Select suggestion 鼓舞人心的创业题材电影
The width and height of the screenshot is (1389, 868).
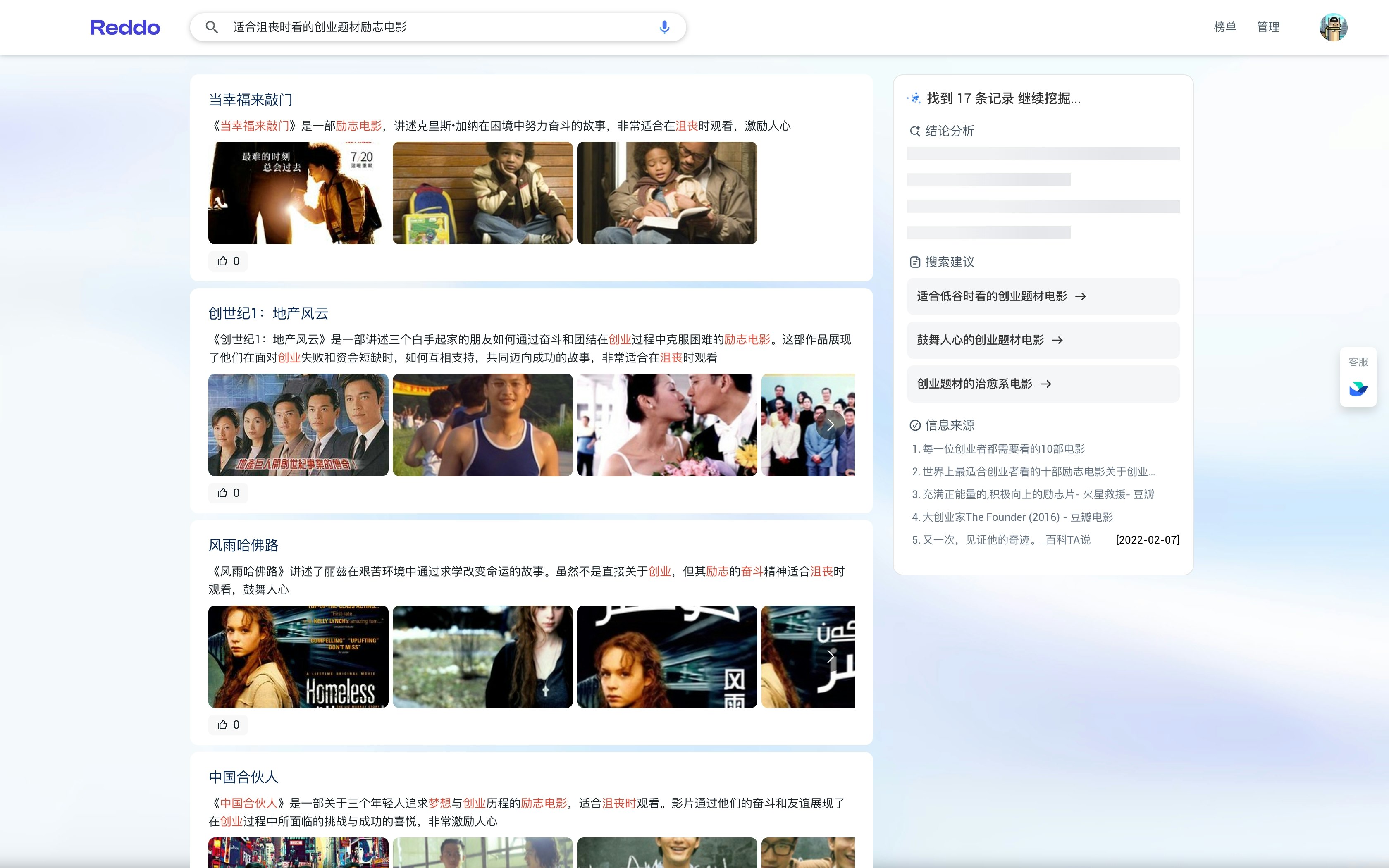click(x=1043, y=340)
